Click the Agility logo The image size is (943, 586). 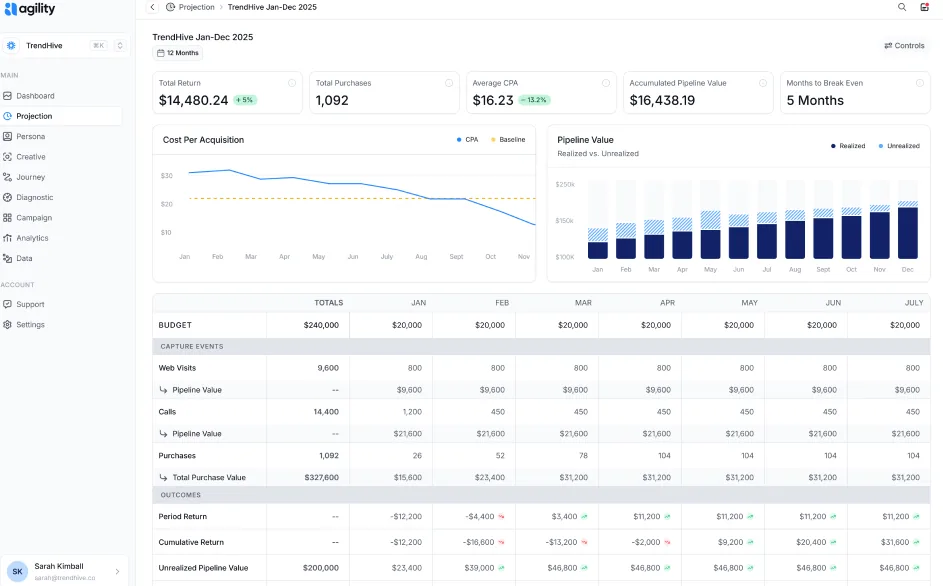pyautogui.click(x=29, y=8)
